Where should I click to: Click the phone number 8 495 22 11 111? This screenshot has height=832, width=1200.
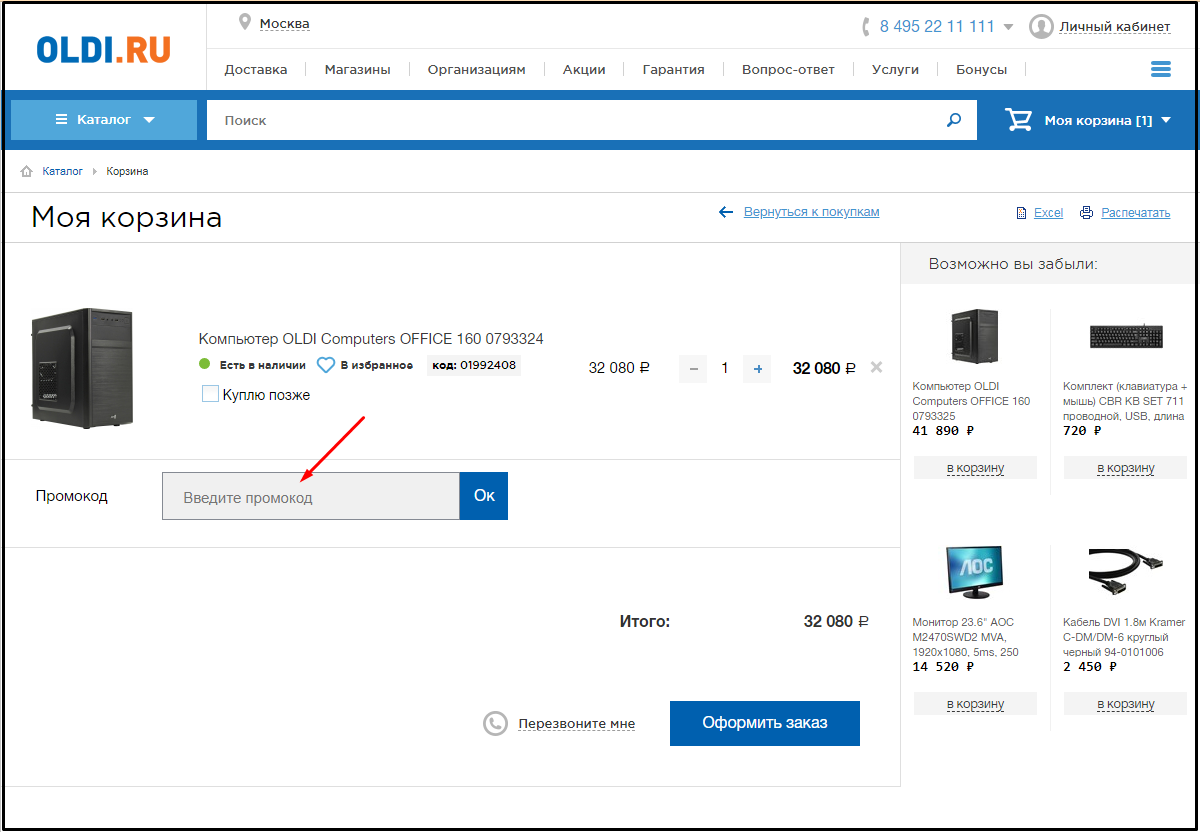click(x=937, y=27)
